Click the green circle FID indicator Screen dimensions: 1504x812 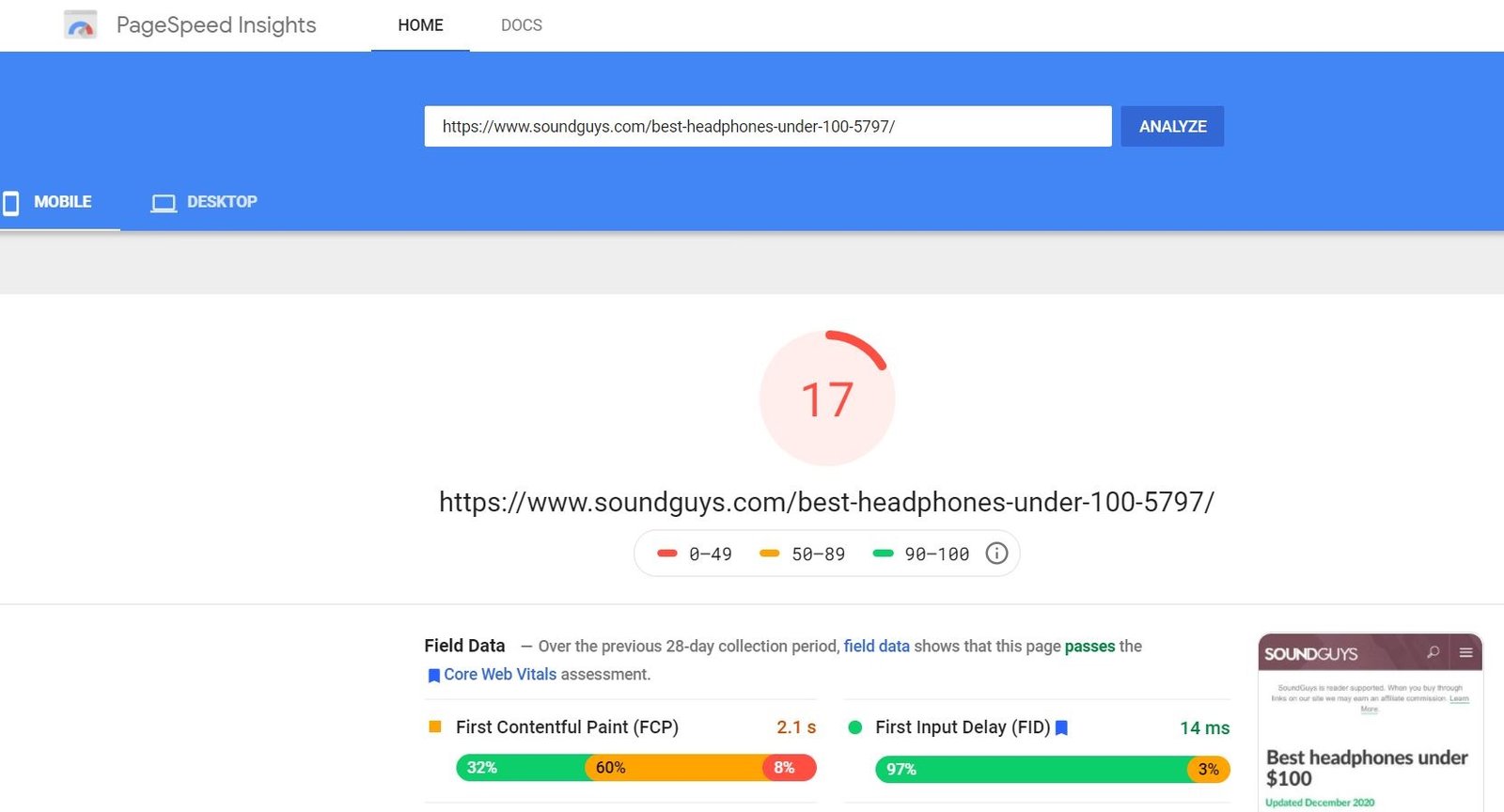pyautogui.click(x=855, y=727)
